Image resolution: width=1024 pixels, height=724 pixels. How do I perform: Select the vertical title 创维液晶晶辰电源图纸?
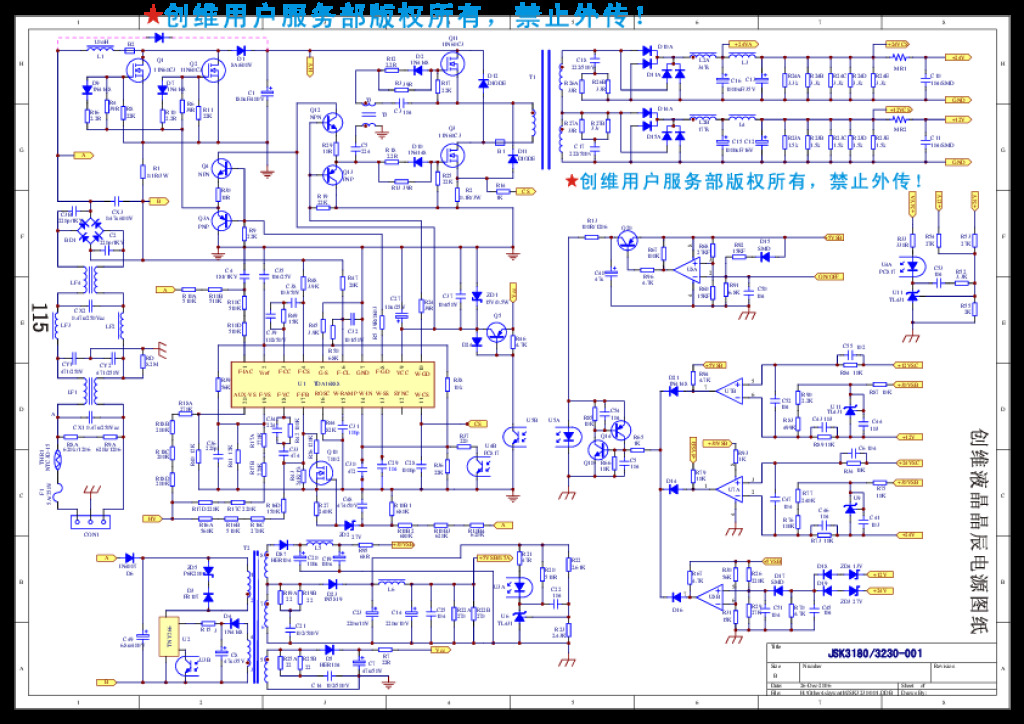[x=978, y=531]
